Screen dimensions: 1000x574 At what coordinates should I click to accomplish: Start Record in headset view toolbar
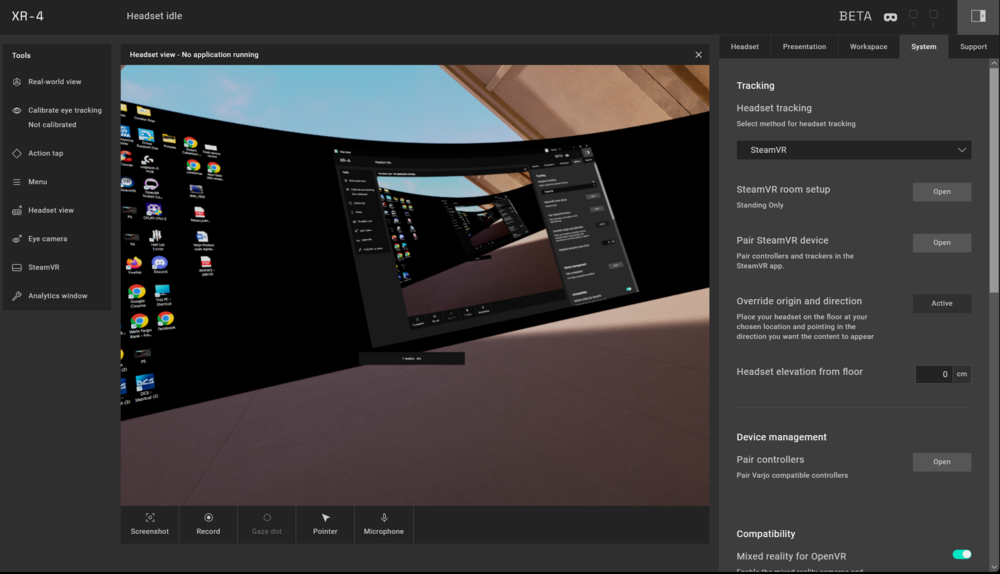coord(208,524)
